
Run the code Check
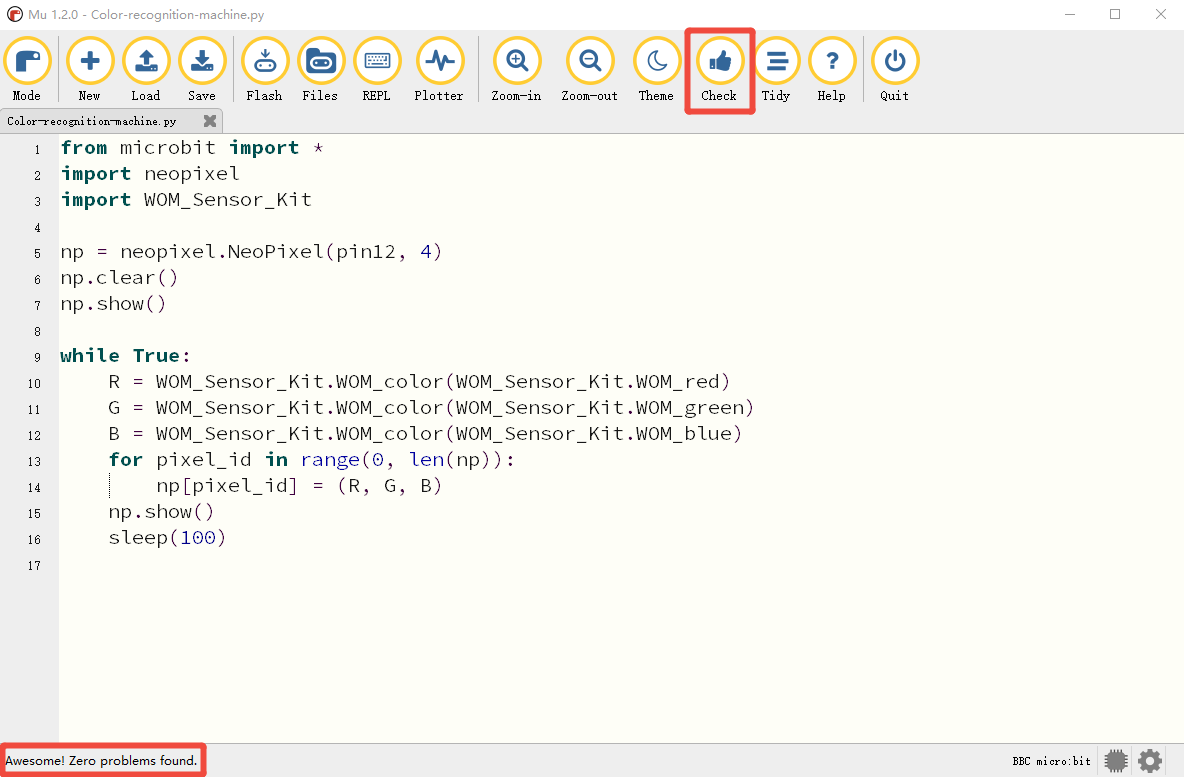click(719, 69)
